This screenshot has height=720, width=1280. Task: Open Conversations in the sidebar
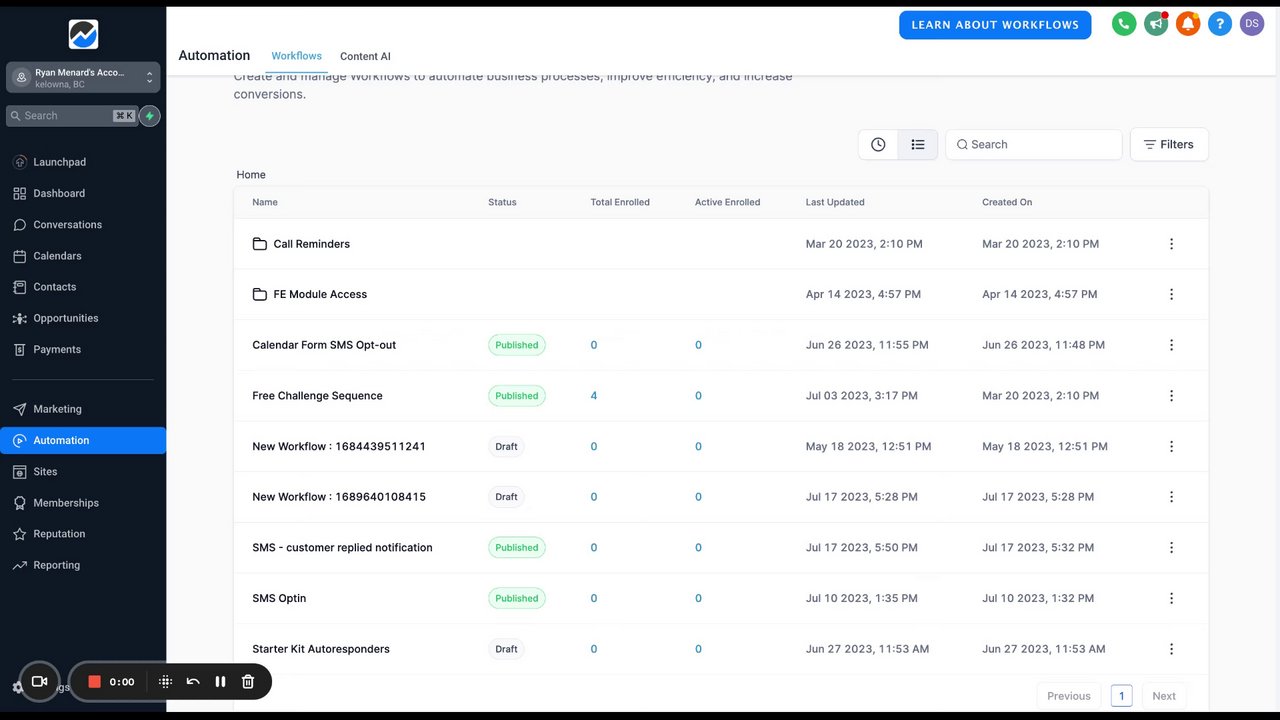click(67, 225)
